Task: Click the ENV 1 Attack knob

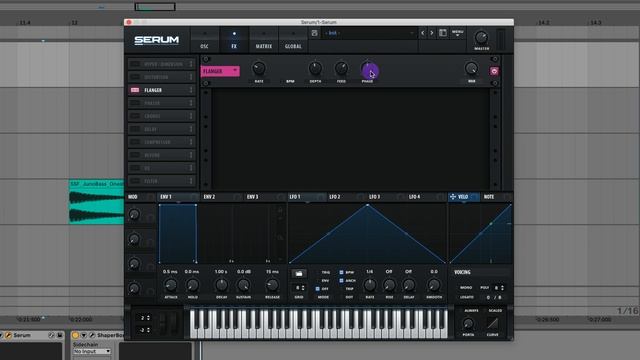Action: [171, 285]
